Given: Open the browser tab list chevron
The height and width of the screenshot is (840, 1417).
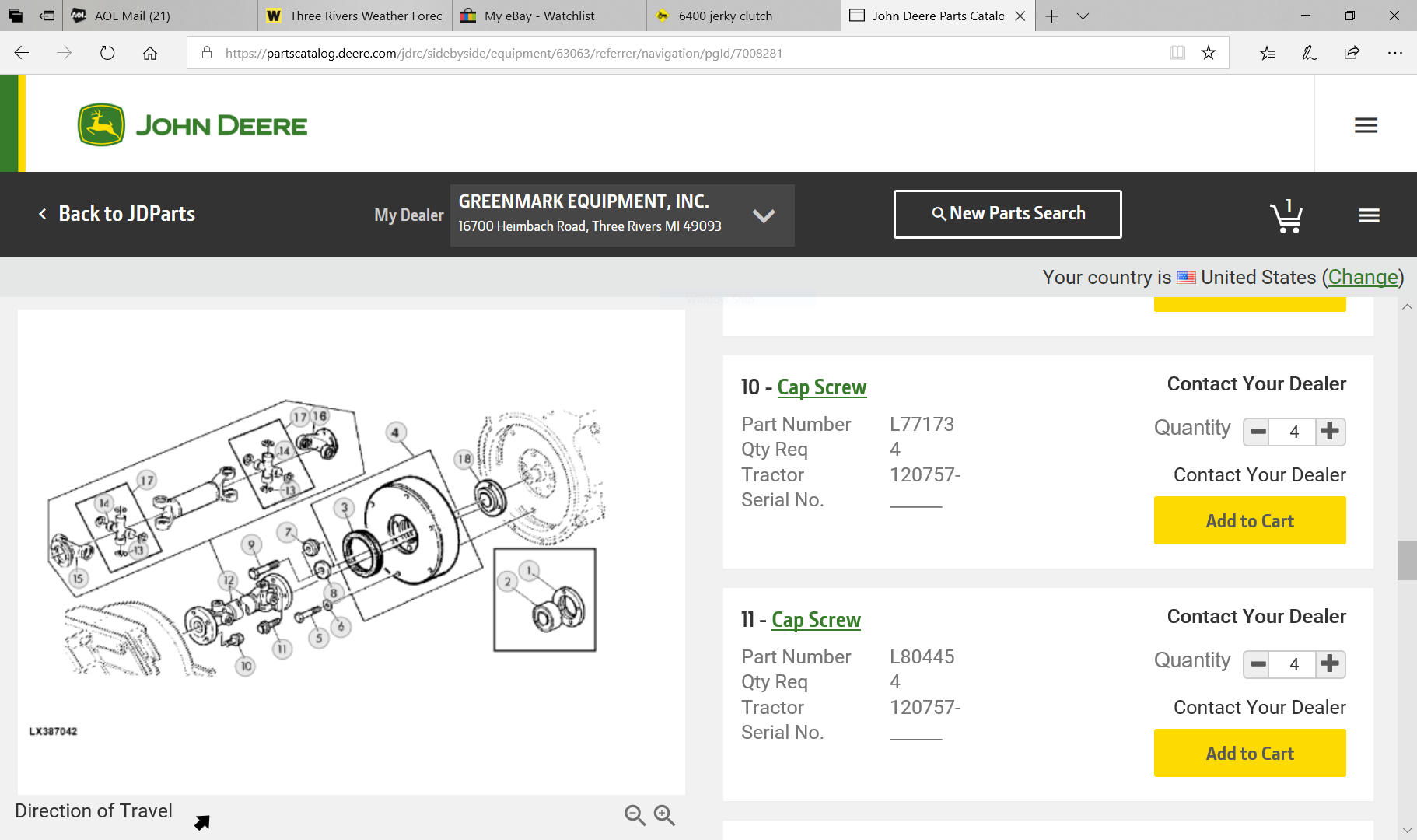Looking at the screenshot, I should click(1083, 16).
